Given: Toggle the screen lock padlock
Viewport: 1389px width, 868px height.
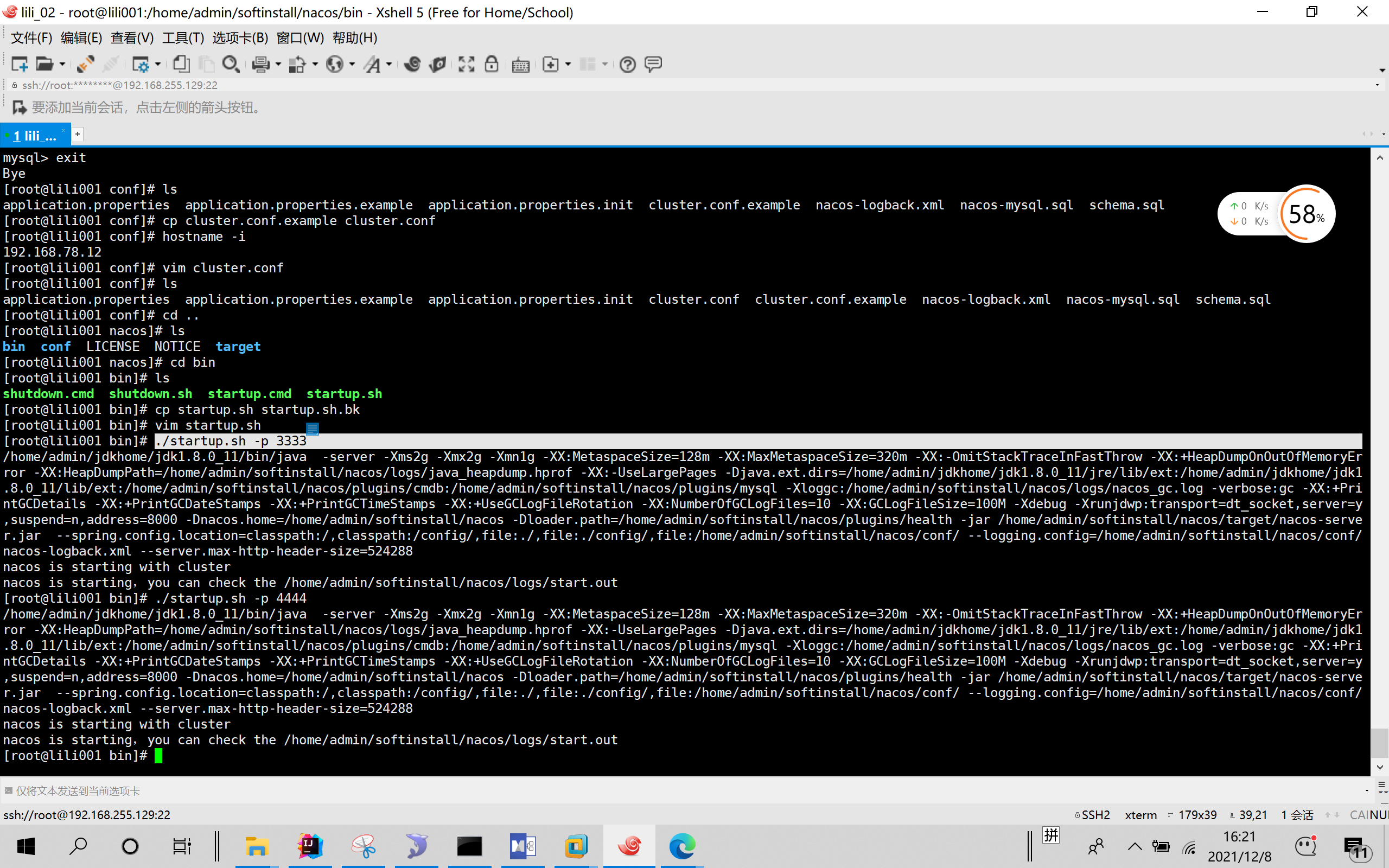Looking at the screenshot, I should (492, 65).
